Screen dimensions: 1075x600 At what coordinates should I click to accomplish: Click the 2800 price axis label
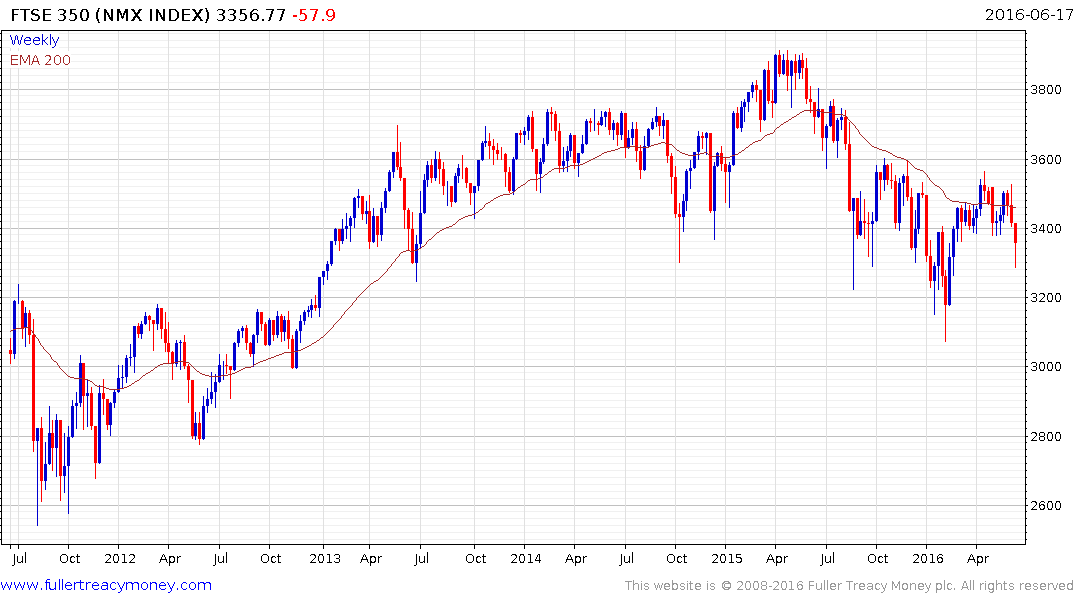pyautogui.click(x=1046, y=437)
